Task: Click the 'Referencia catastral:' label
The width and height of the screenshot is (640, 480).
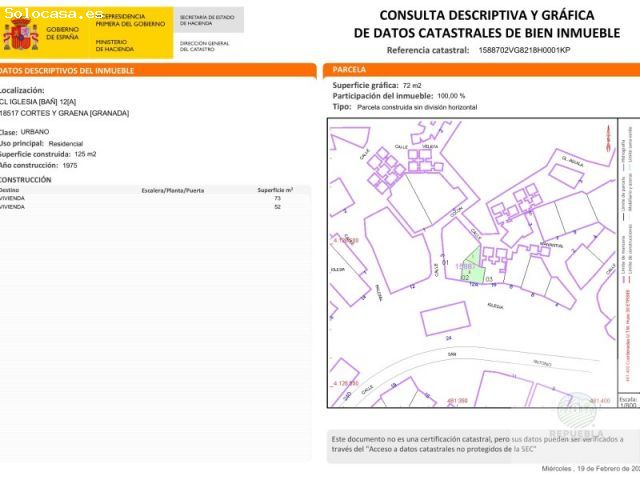Action: 428,50
